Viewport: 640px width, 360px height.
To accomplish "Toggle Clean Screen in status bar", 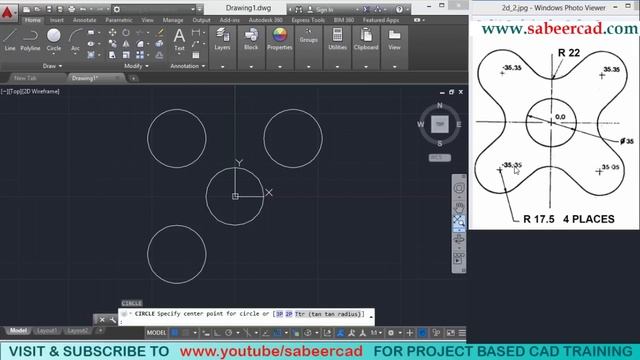I will [x=450, y=333].
